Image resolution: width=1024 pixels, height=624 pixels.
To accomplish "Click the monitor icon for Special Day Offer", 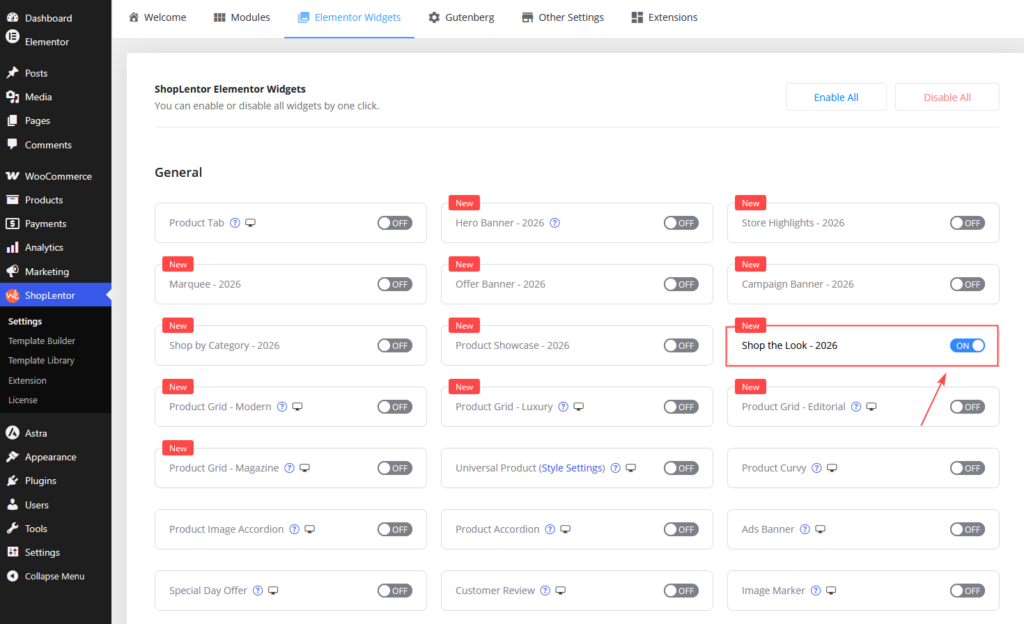I will (x=273, y=591).
